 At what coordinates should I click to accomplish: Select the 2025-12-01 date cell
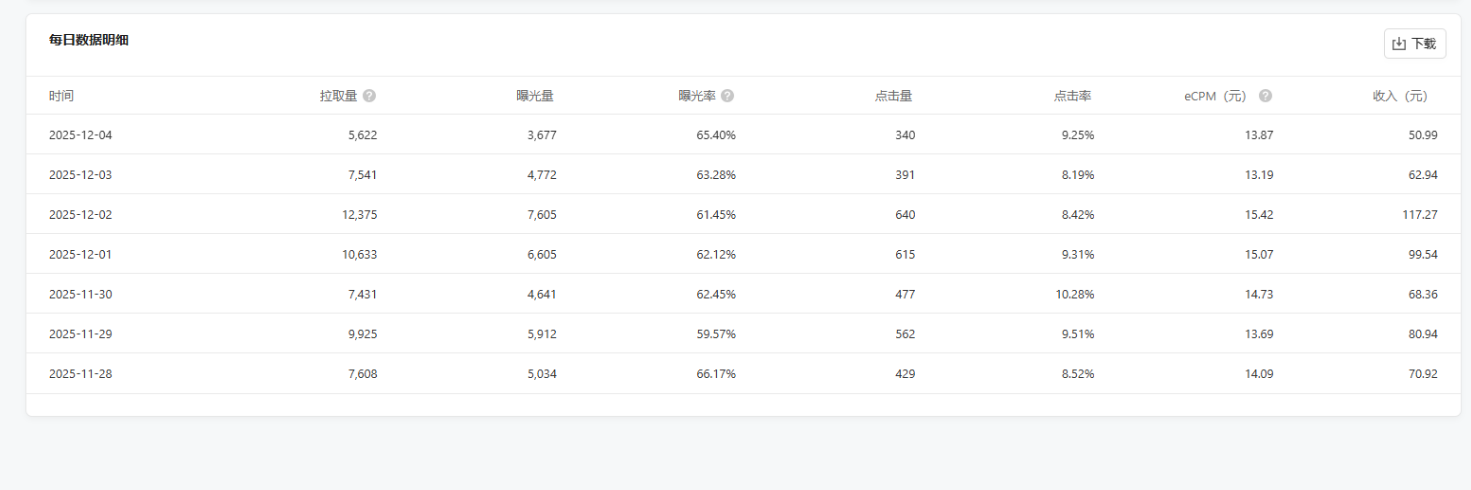tap(81, 255)
